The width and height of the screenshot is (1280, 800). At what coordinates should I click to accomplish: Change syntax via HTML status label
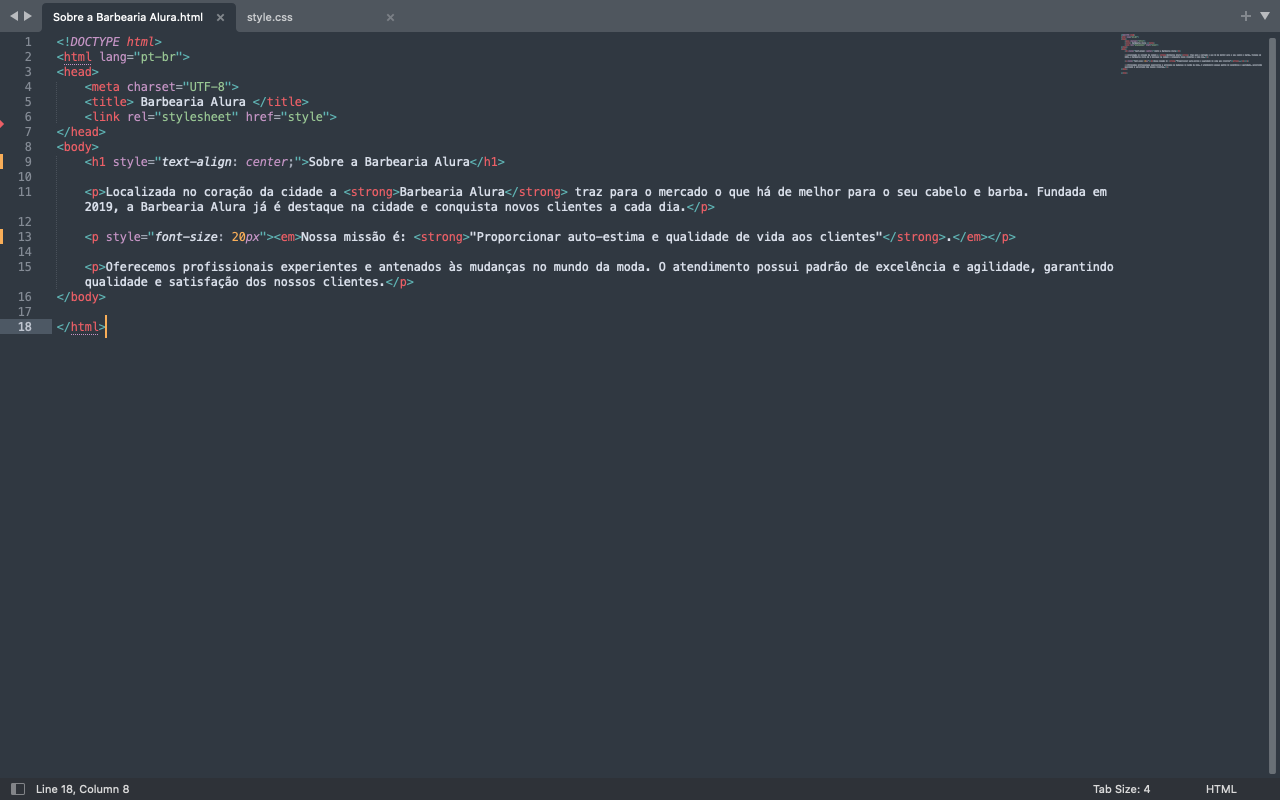click(x=1221, y=789)
